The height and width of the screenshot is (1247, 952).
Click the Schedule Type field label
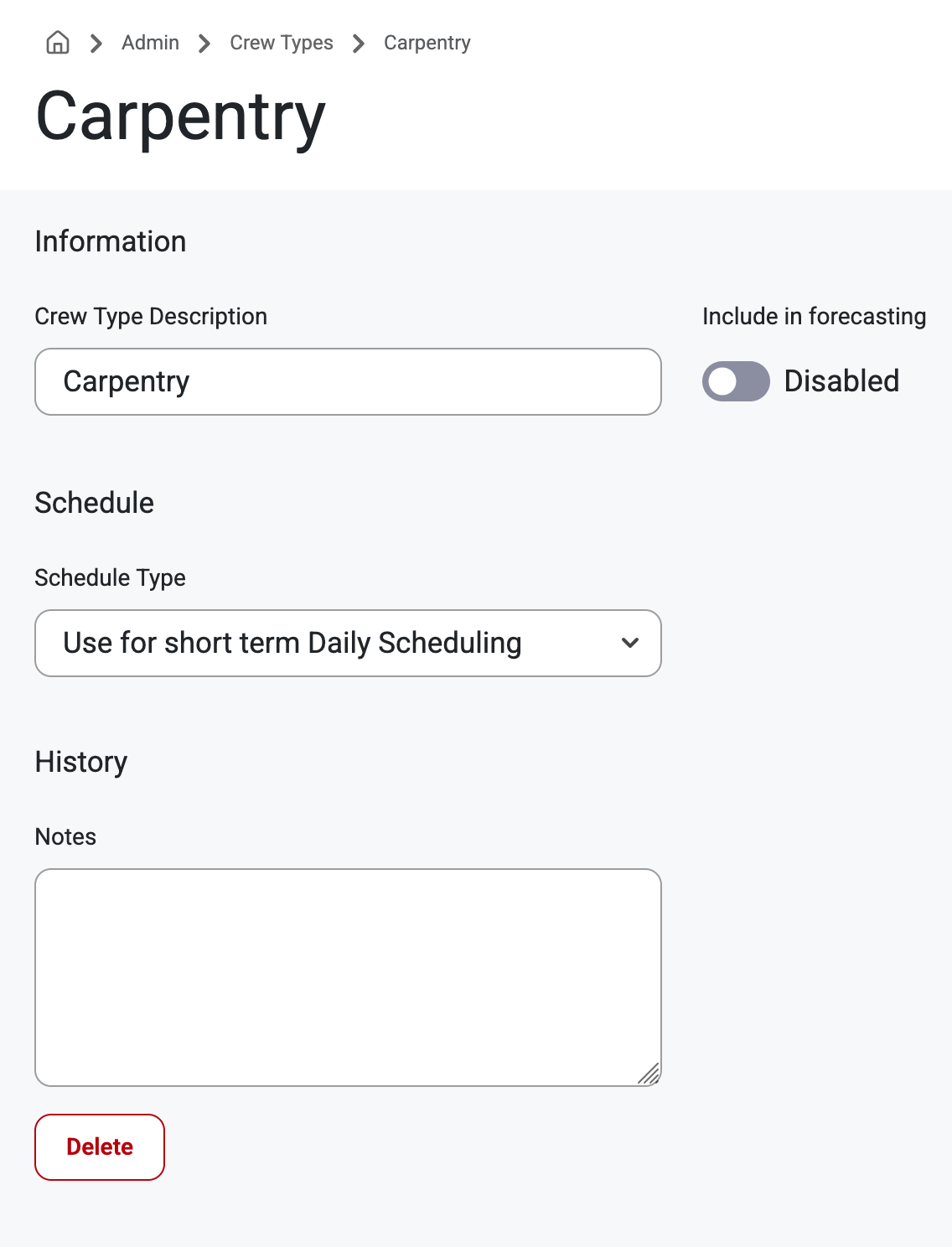(x=110, y=577)
